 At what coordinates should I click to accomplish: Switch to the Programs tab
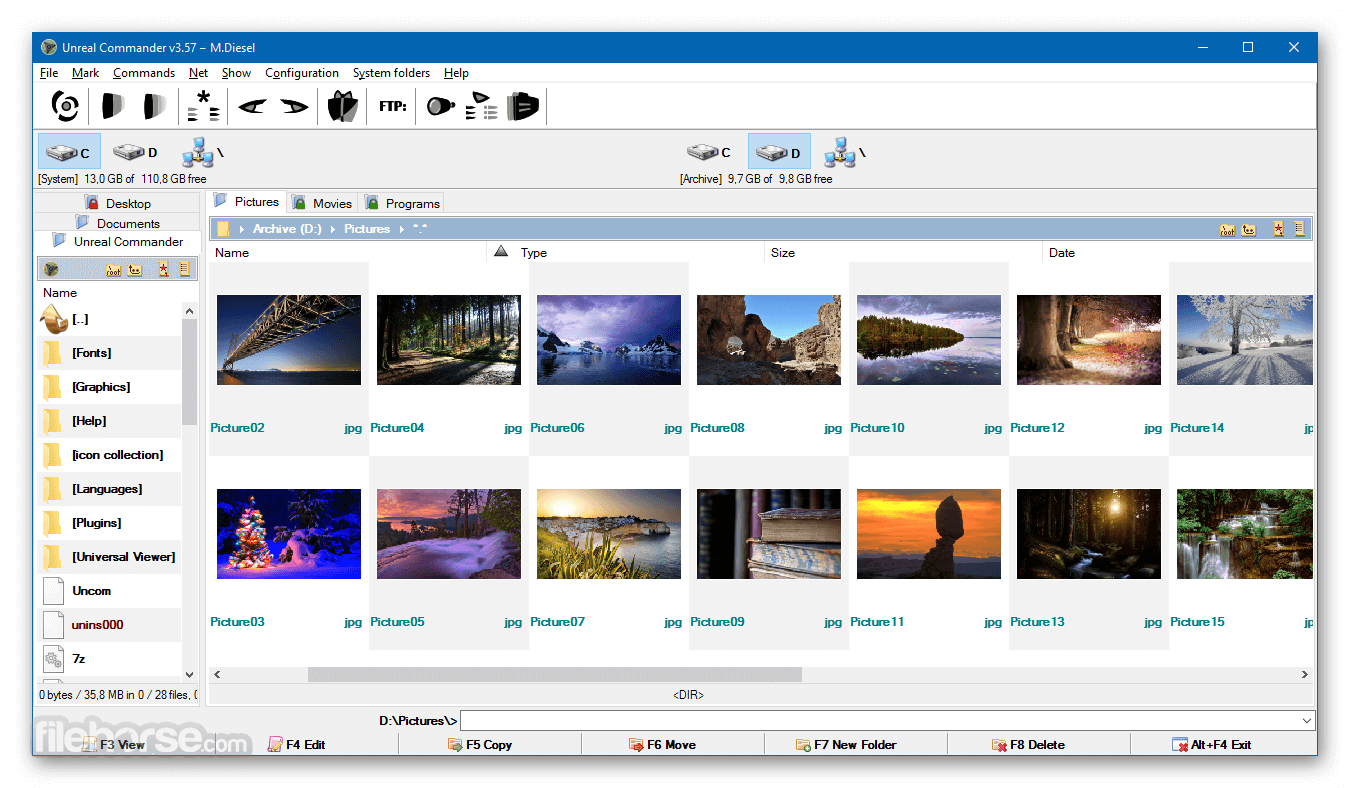(x=402, y=203)
